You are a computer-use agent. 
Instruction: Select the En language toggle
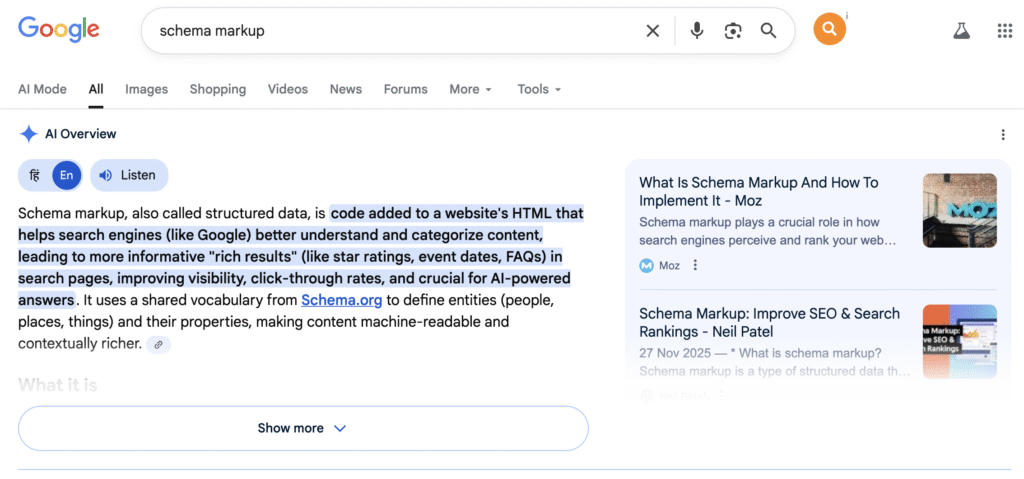[x=67, y=175]
